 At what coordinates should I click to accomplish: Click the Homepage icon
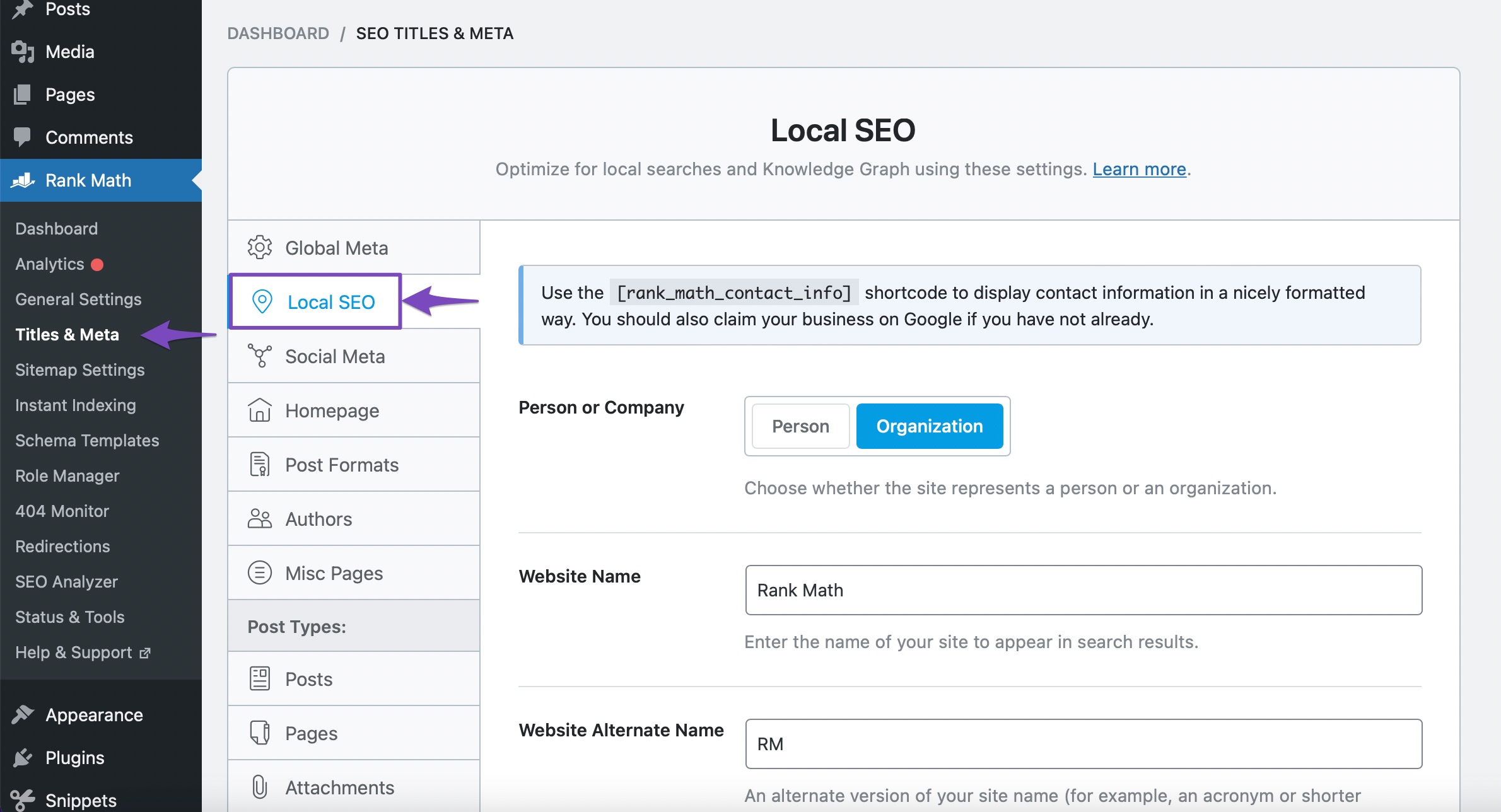click(259, 410)
